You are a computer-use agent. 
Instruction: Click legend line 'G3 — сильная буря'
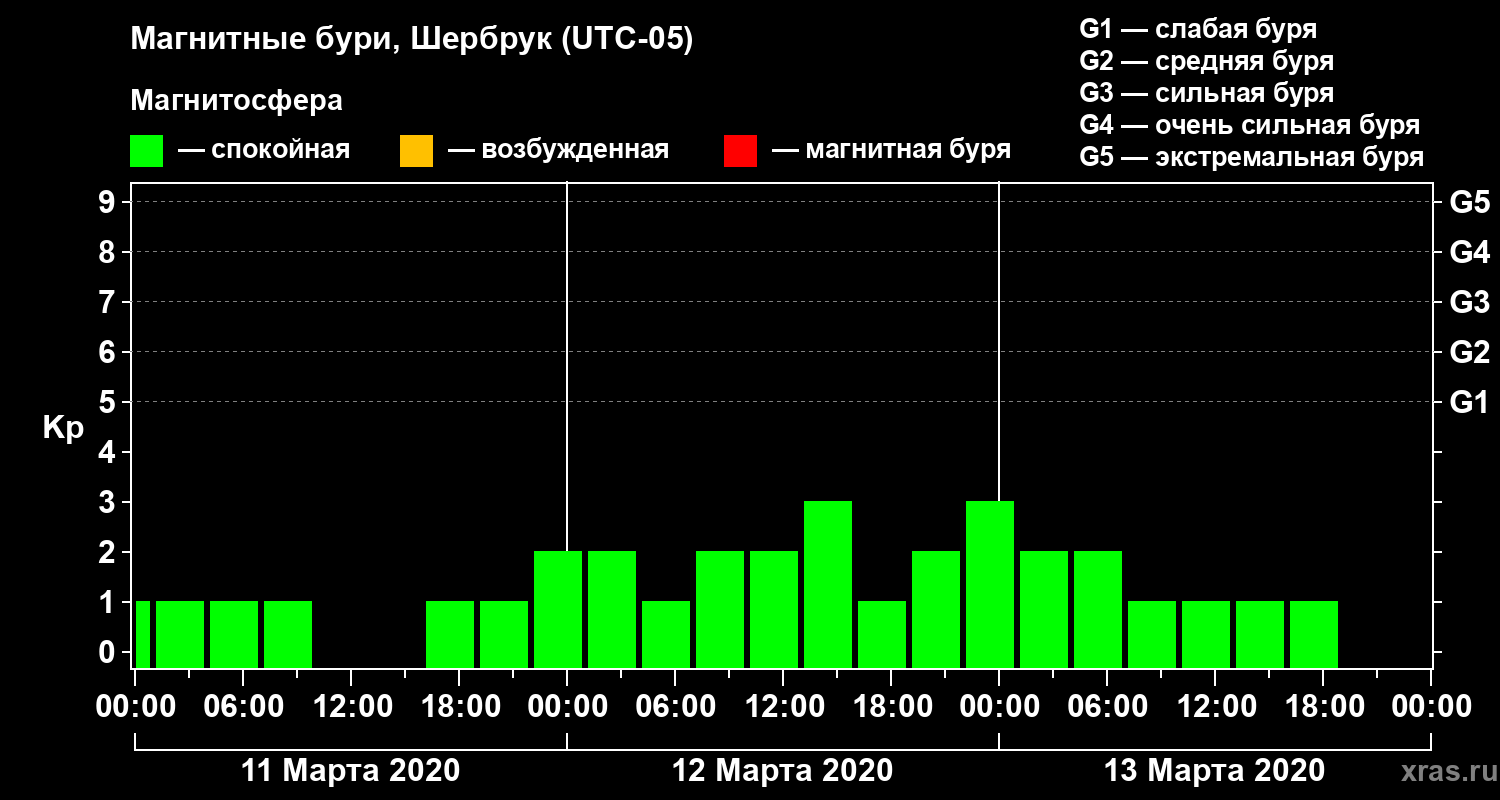coord(1206,93)
